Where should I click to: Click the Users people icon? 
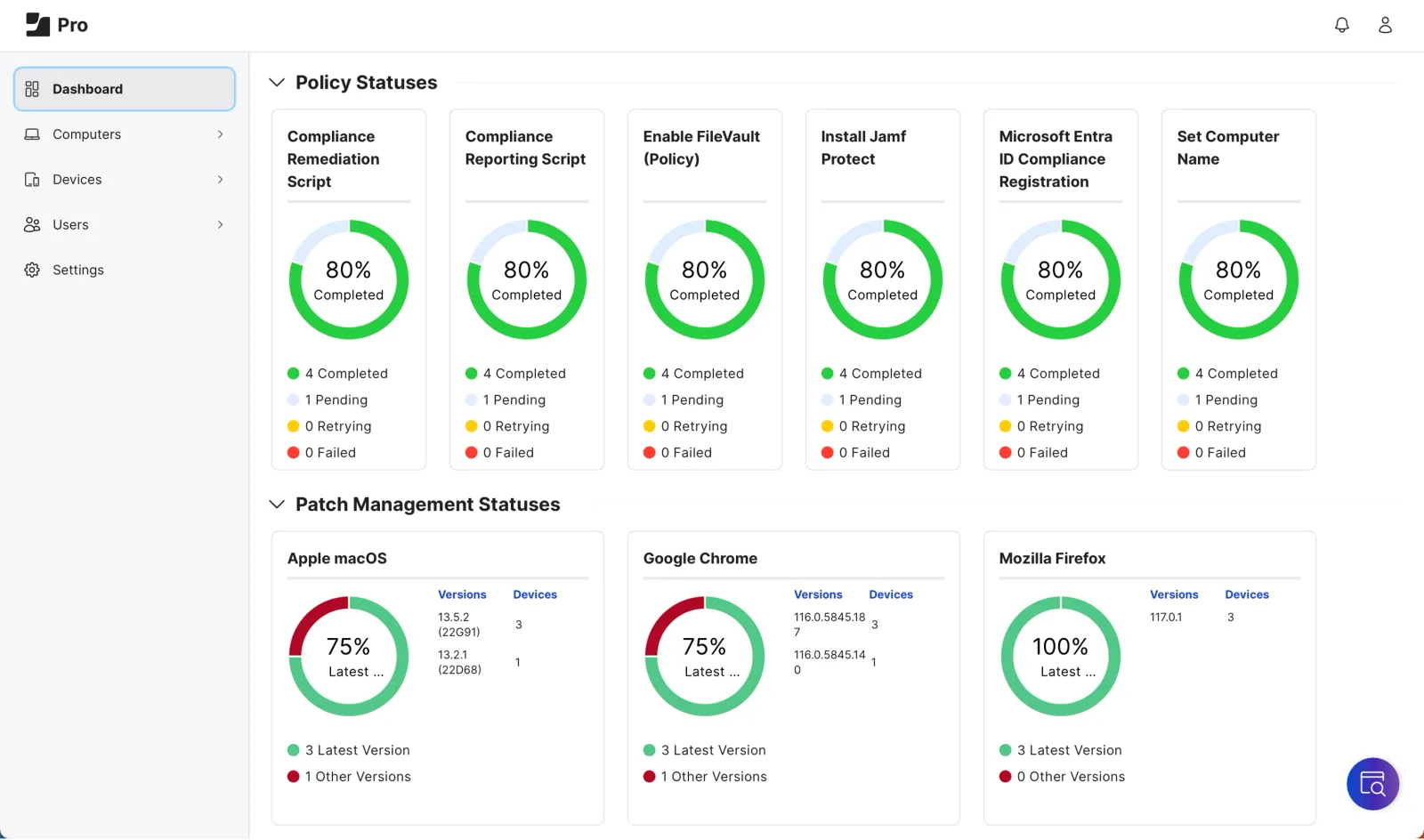click(32, 225)
